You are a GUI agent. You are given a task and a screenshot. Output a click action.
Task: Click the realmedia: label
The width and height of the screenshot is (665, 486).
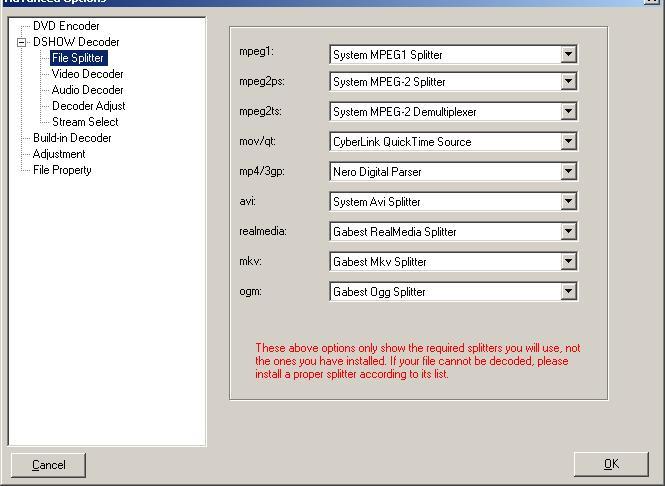pos(263,231)
